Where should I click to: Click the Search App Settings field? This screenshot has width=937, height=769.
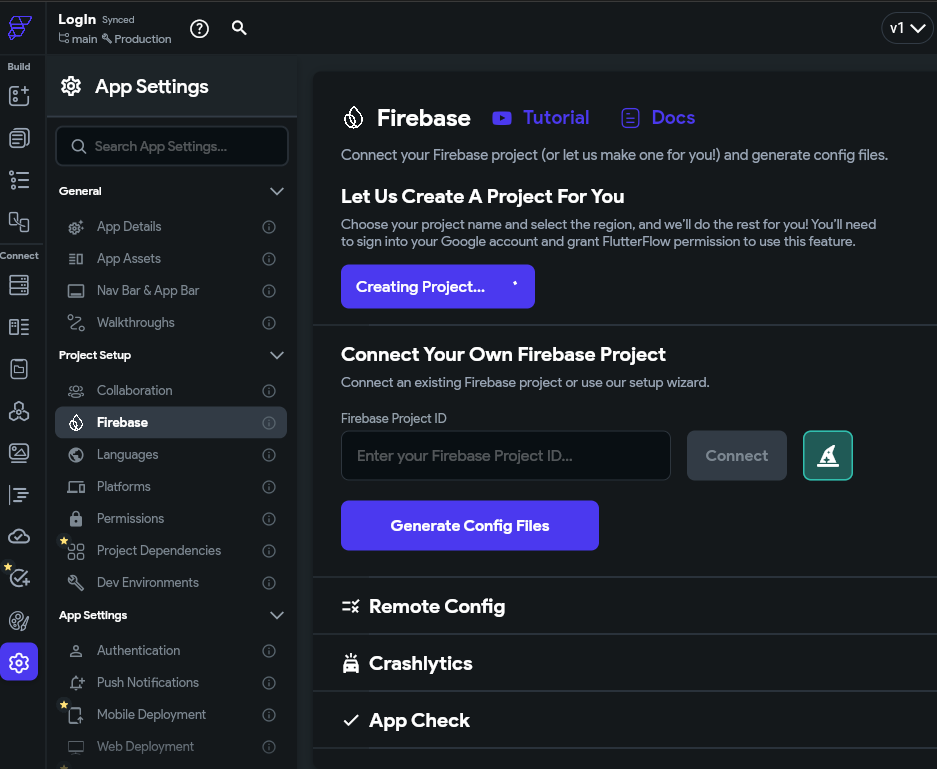172,146
